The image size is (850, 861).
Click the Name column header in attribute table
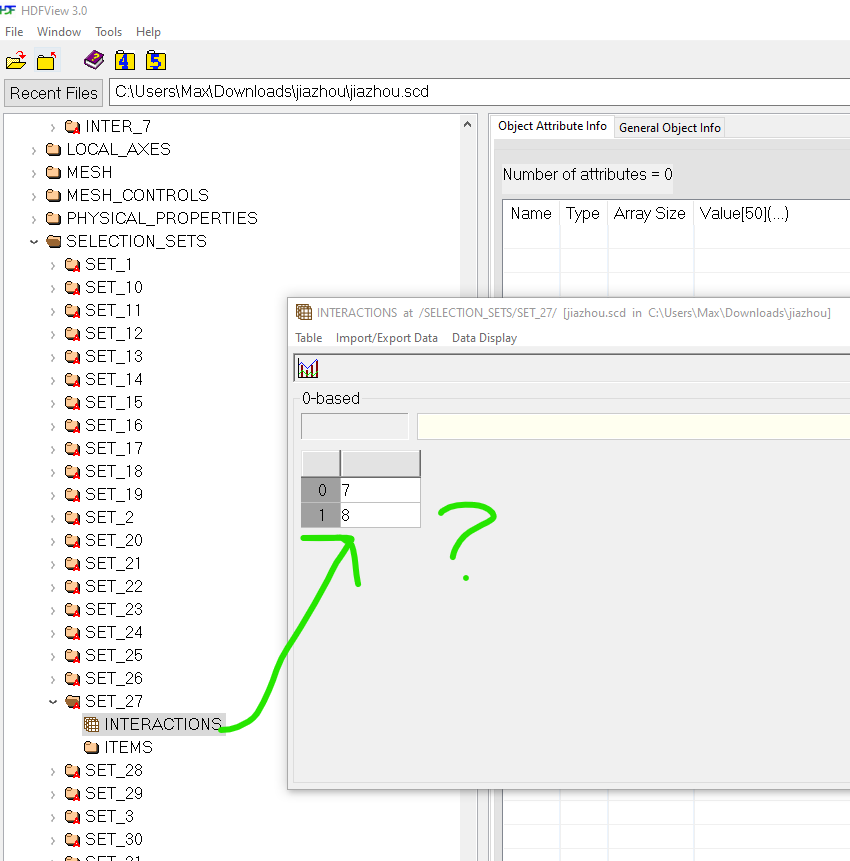(x=531, y=213)
